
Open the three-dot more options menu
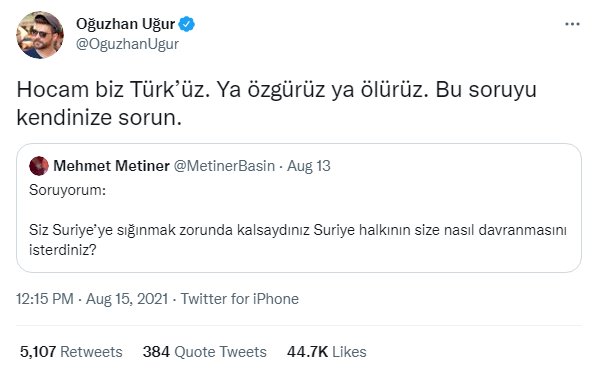point(572,24)
